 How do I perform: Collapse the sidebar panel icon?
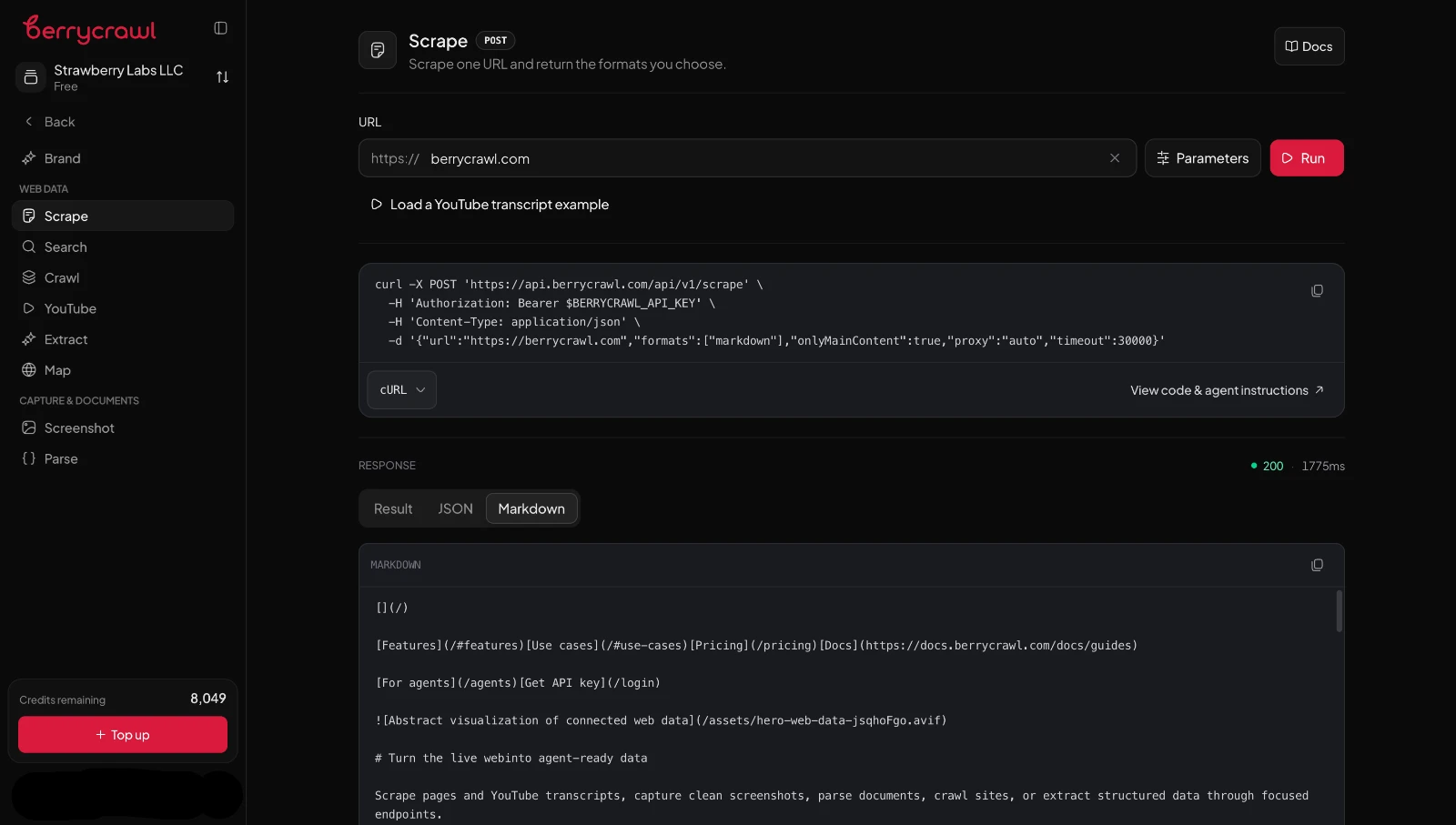click(220, 28)
